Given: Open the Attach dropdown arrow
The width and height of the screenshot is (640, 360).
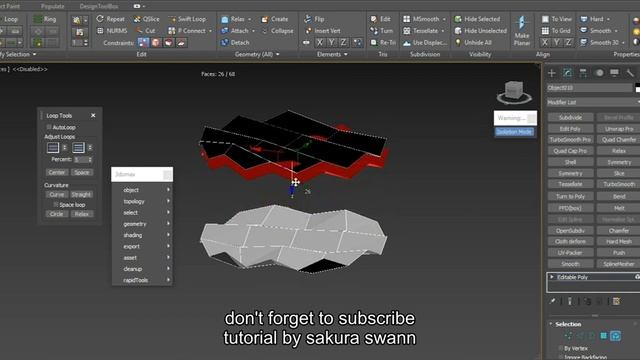Looking at the screenshot, I should [x=253, y=31].
